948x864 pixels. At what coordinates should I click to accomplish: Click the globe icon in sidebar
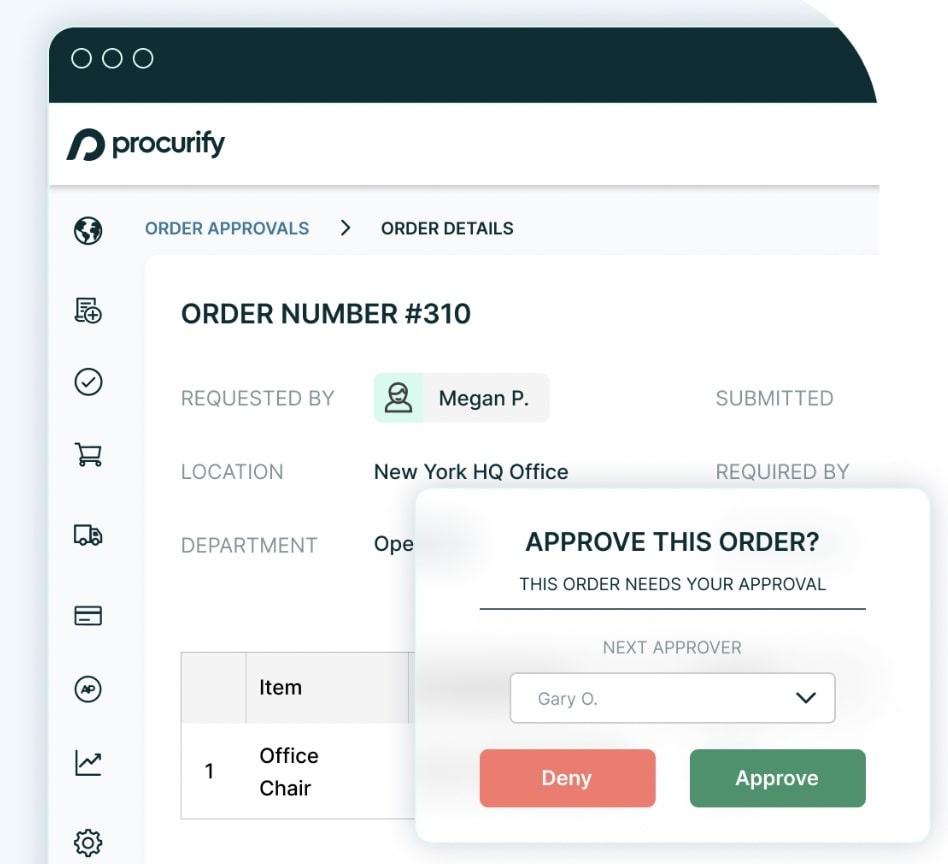point(88,231)
